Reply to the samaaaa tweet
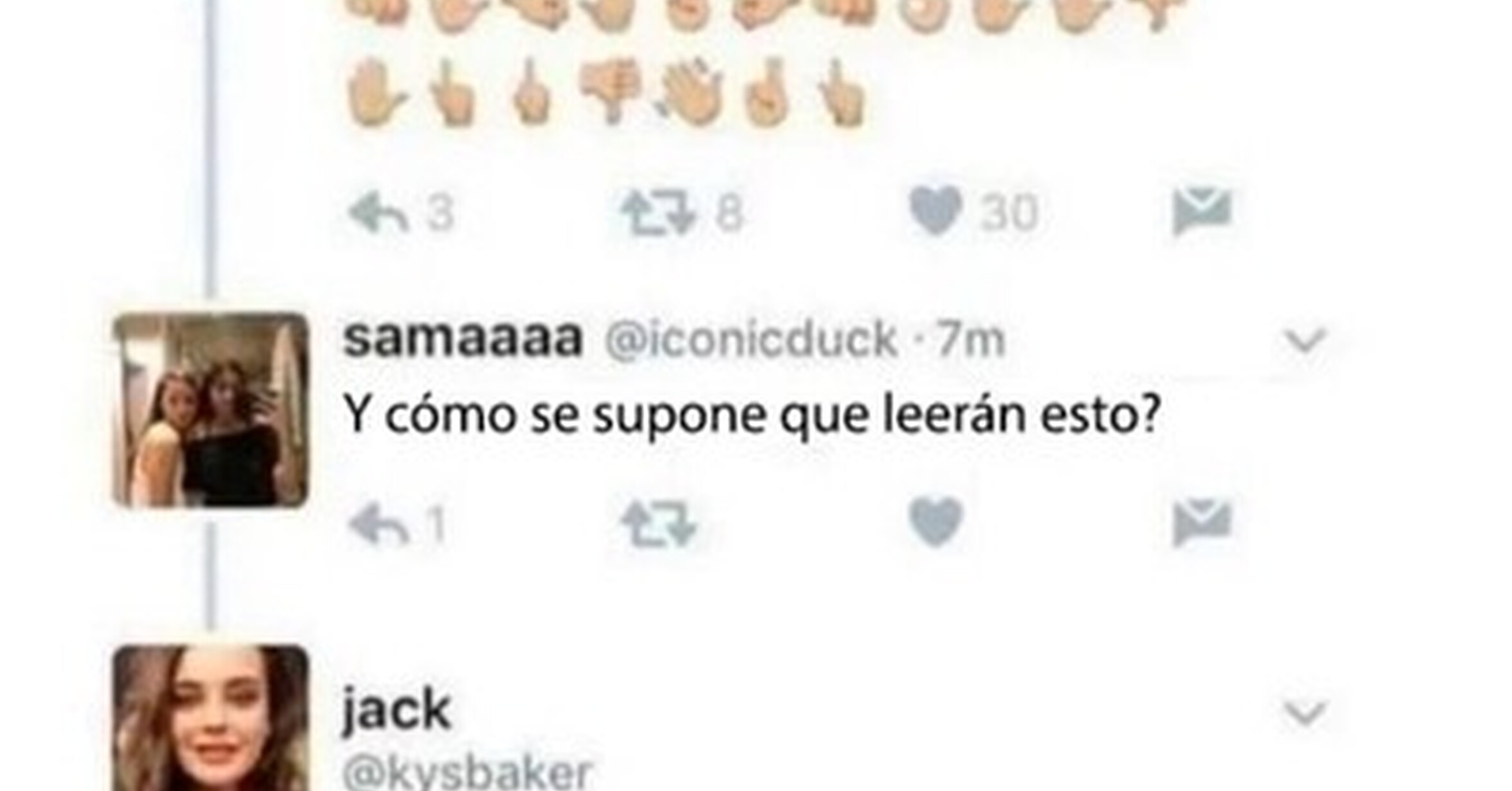The height and width of the screenshot is (791, 1512). (378, 524)
